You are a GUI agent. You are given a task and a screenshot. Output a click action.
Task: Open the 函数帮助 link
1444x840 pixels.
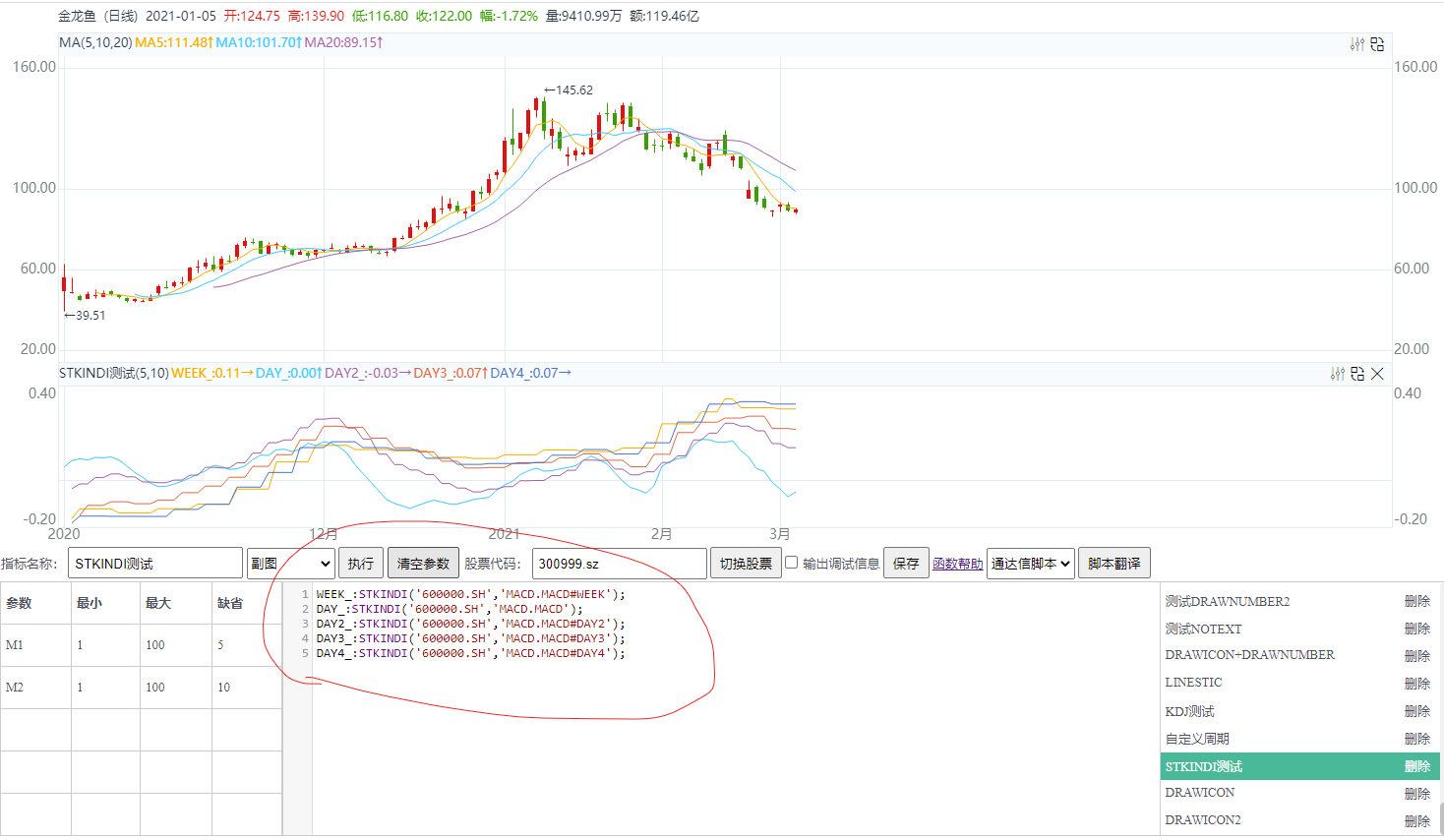coord(957,564)
